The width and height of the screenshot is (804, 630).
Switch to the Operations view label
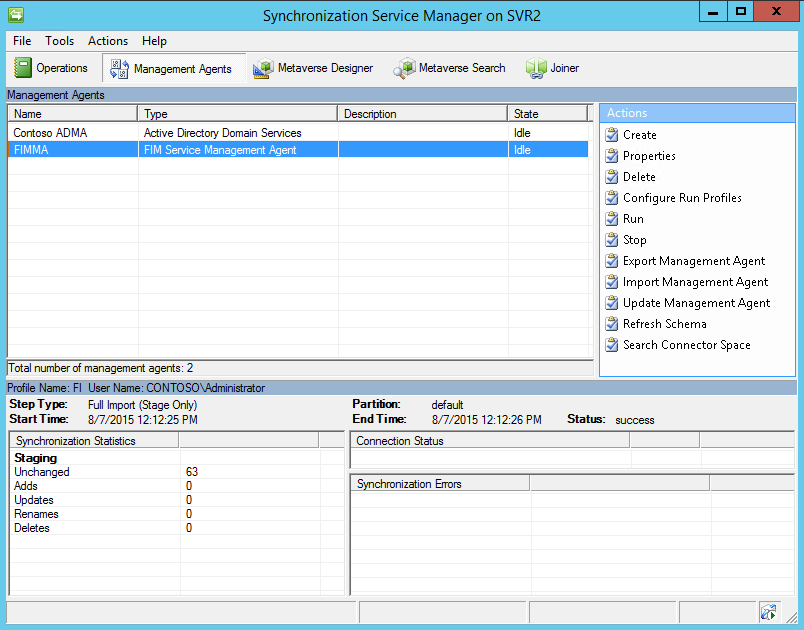point(62,68)
